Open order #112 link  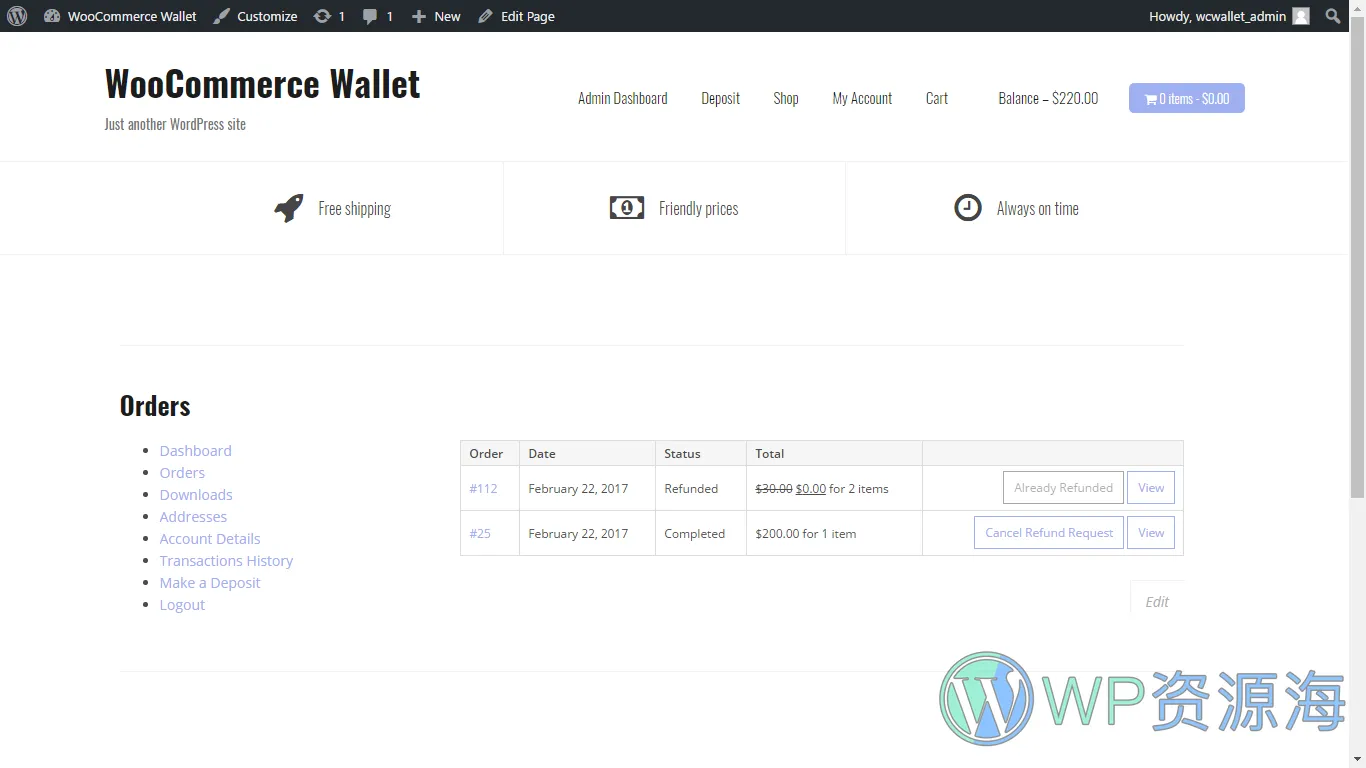483,489
